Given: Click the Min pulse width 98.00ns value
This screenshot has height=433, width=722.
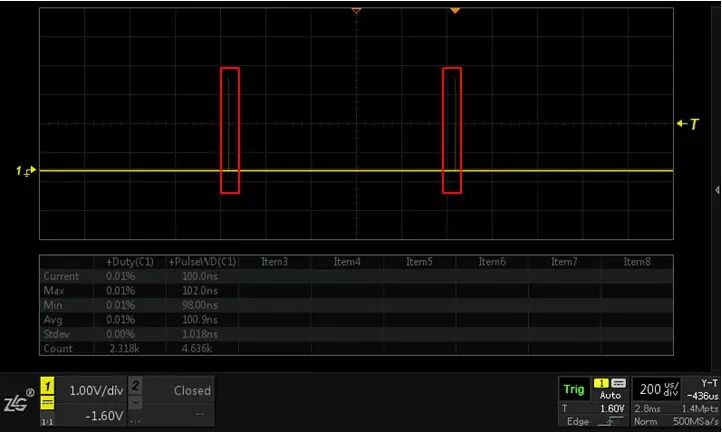Looking at the screenshot, I should [200, 305].
